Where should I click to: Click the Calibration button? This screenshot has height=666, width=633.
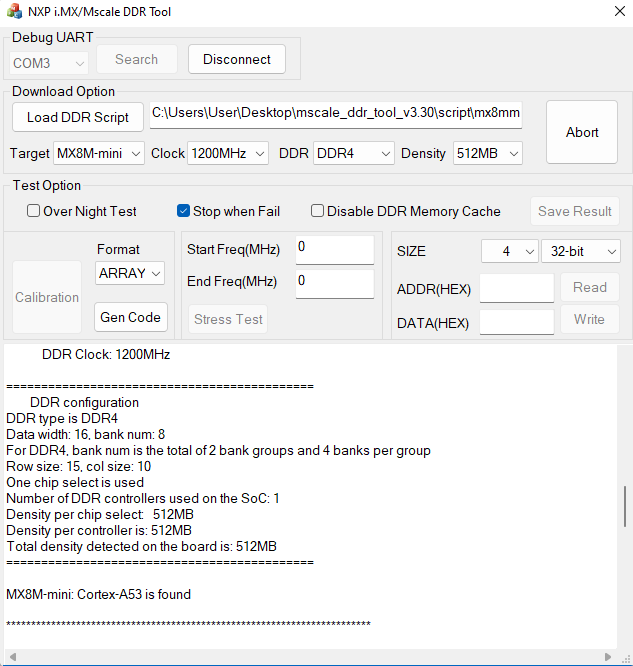47,297
